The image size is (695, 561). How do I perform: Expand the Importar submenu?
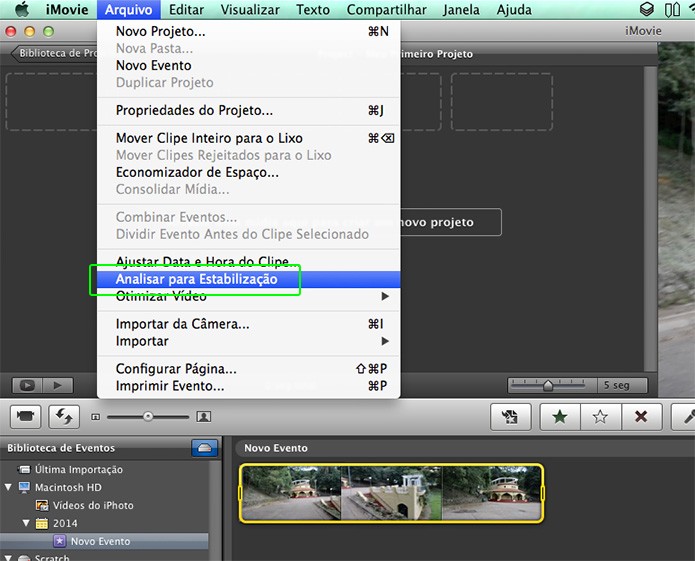tap(249, 341)
